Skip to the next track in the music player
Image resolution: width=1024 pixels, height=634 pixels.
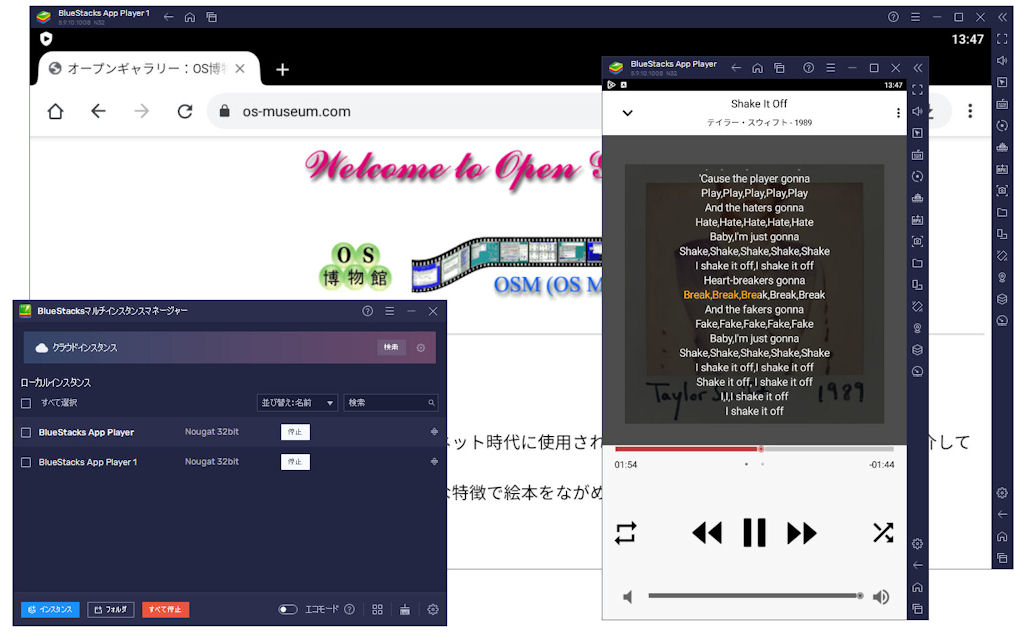(802, 533)
